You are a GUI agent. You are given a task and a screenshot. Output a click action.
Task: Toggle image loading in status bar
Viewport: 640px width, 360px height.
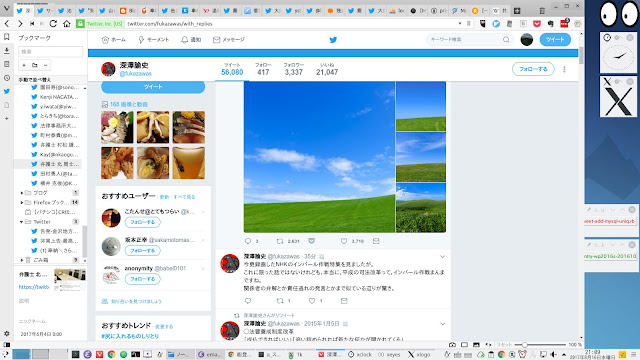(476, 345)
